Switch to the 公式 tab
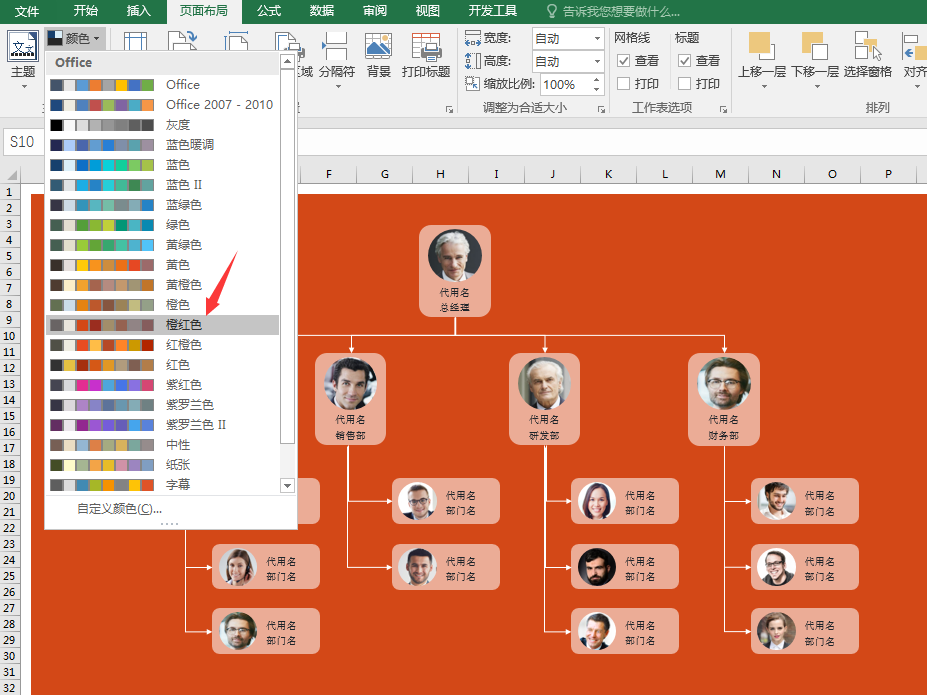The width and height of the screenshot is (927, 695). [269, 11]
